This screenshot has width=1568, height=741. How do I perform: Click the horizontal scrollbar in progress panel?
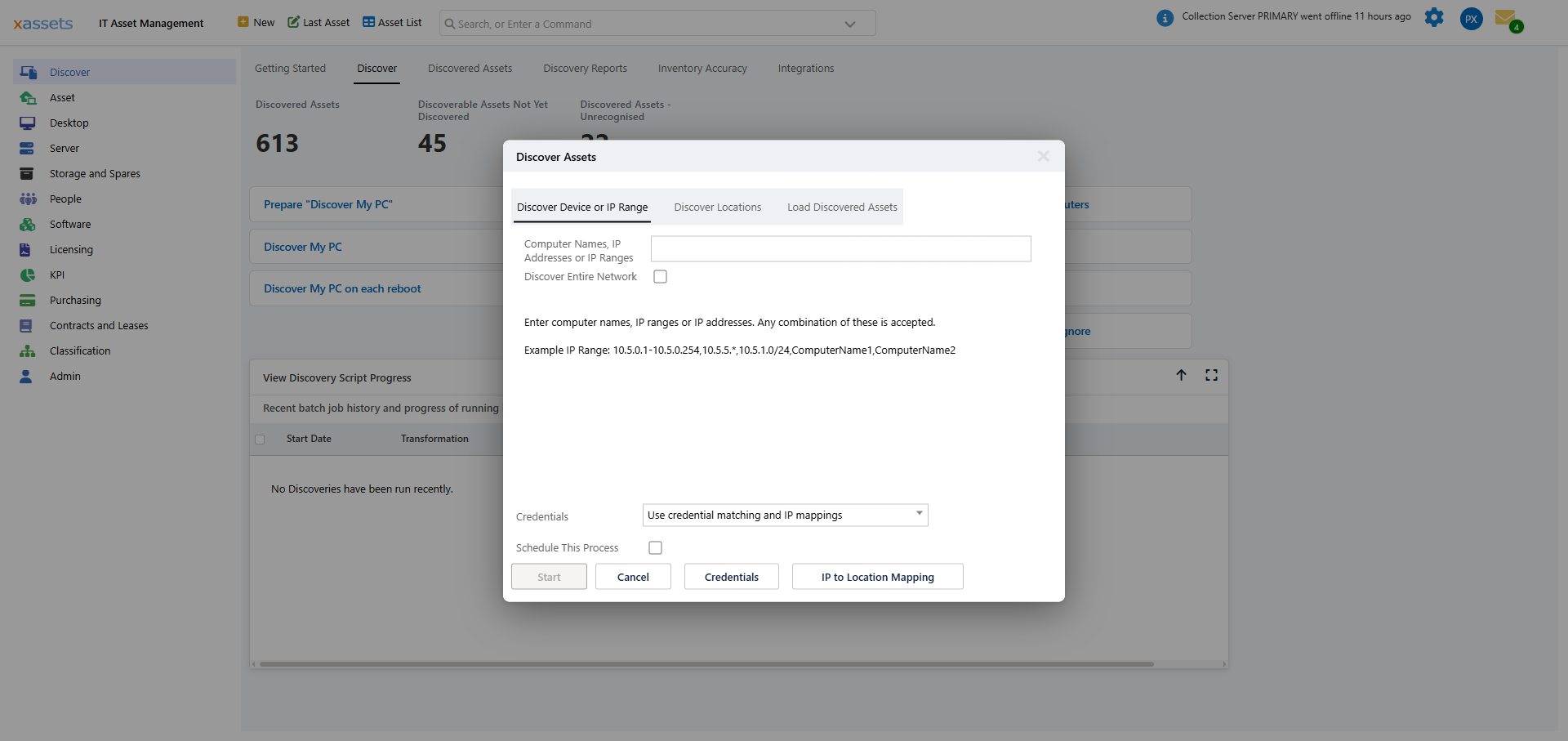coord(706,664)
